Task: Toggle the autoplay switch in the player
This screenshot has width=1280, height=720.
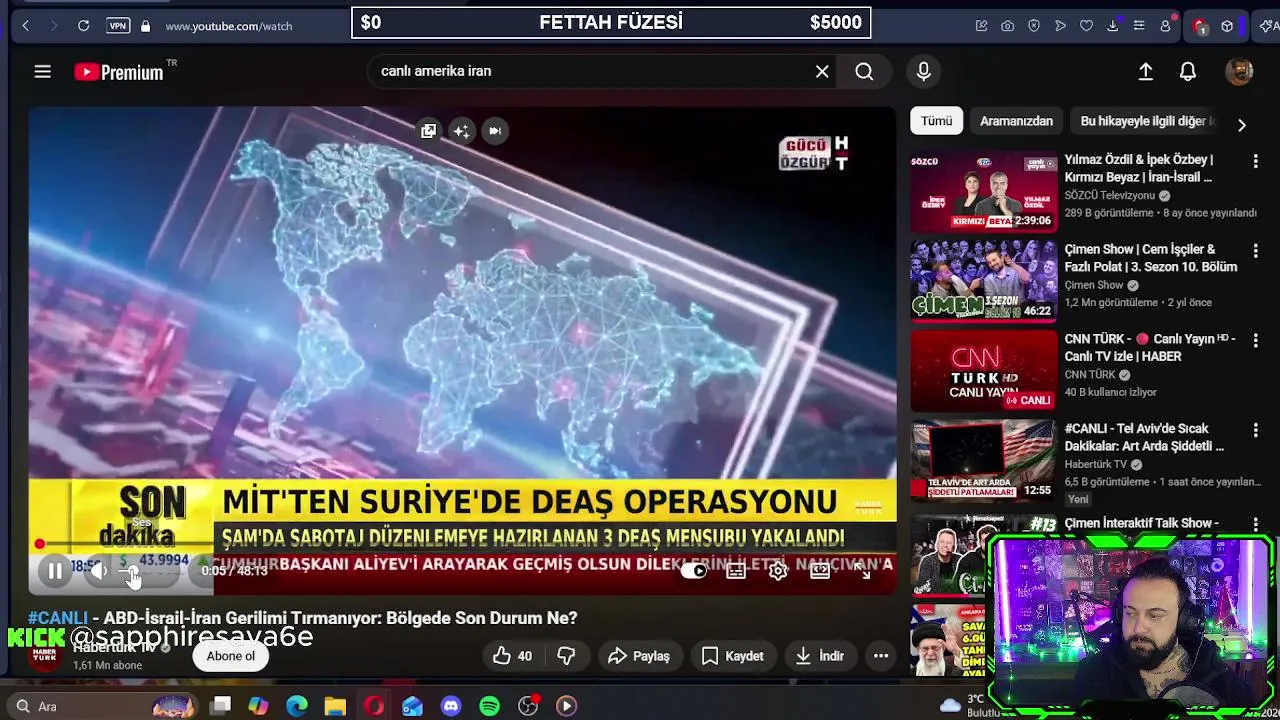Action: (693, 571)
